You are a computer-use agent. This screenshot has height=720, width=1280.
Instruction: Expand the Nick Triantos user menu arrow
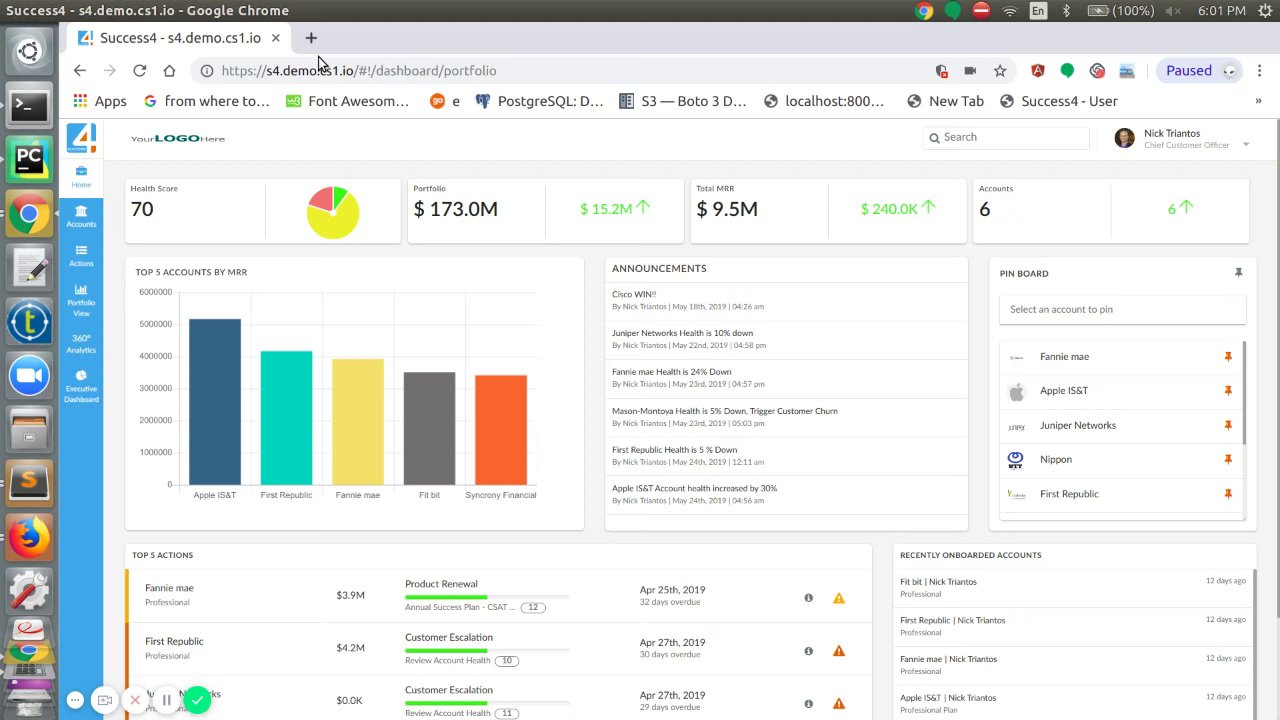(1246, 145)
